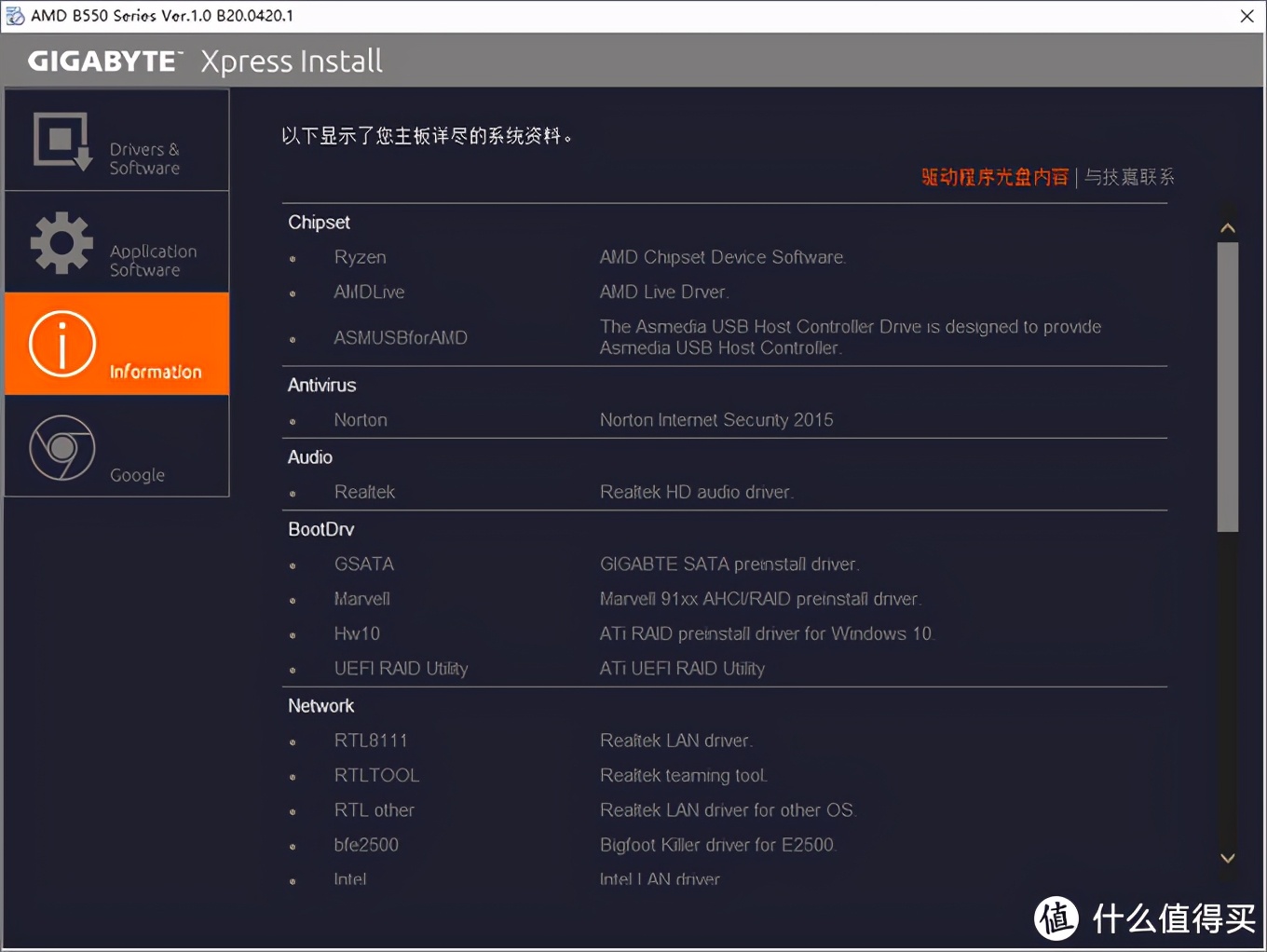Click the Hw10 entry
This screenshot has width=1267, height=952.
pyautogui.click(x=357, y=633)
